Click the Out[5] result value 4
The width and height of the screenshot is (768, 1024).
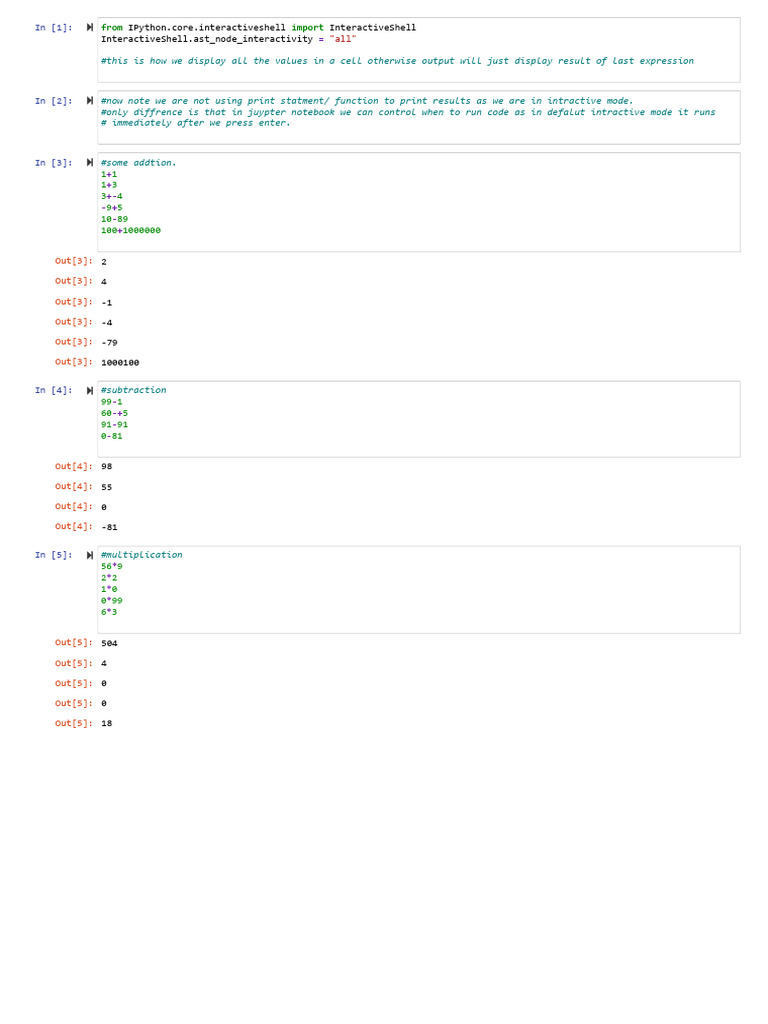tap(104, 664)
